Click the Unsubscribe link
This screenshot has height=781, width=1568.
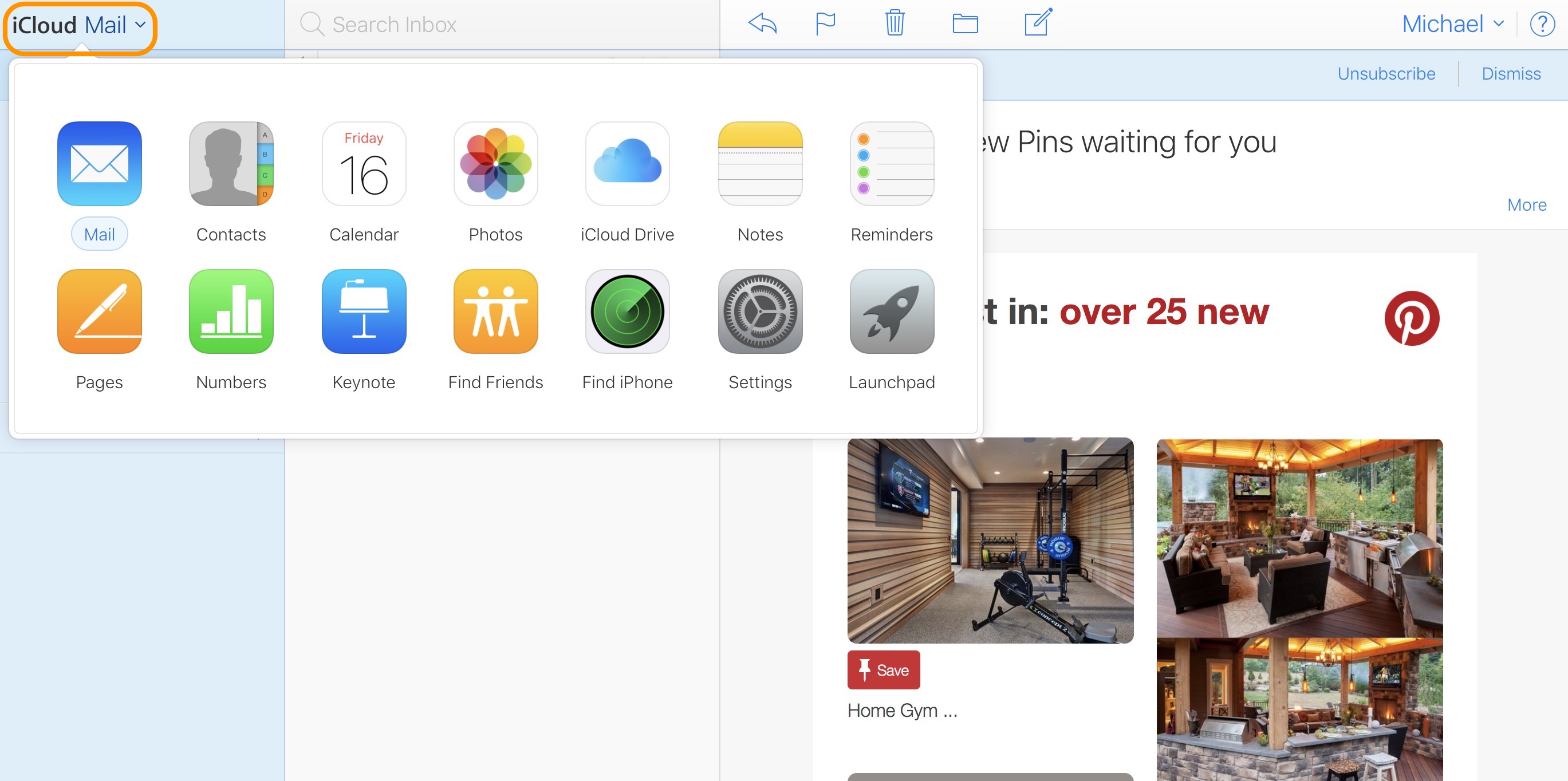tap(1386, 73)
